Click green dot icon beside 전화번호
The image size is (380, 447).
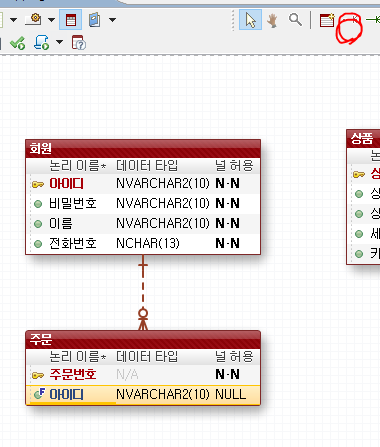pos(38,244)
